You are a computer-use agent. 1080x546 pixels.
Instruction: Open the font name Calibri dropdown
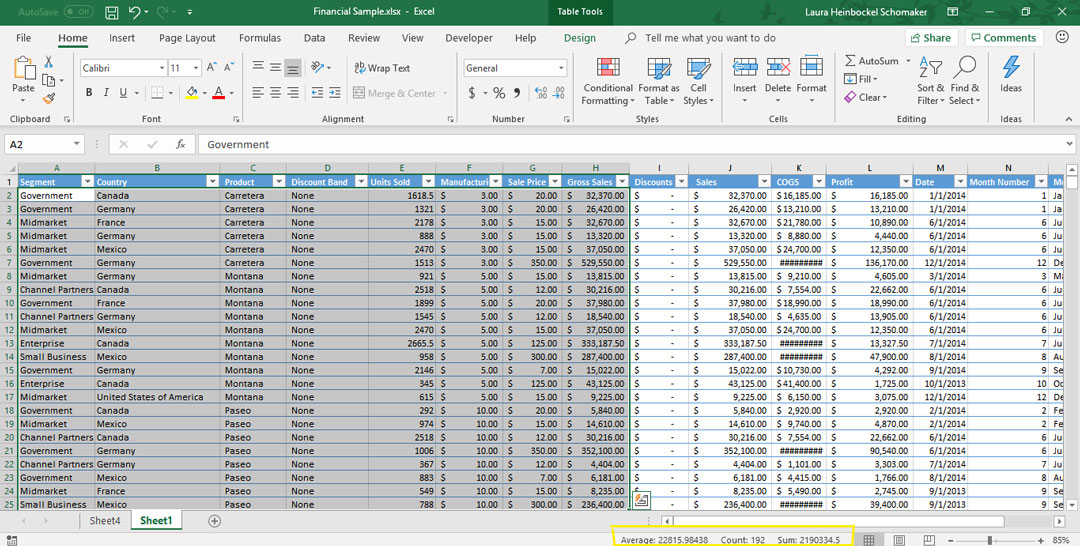pyautogui.click(x=162, y=68)
